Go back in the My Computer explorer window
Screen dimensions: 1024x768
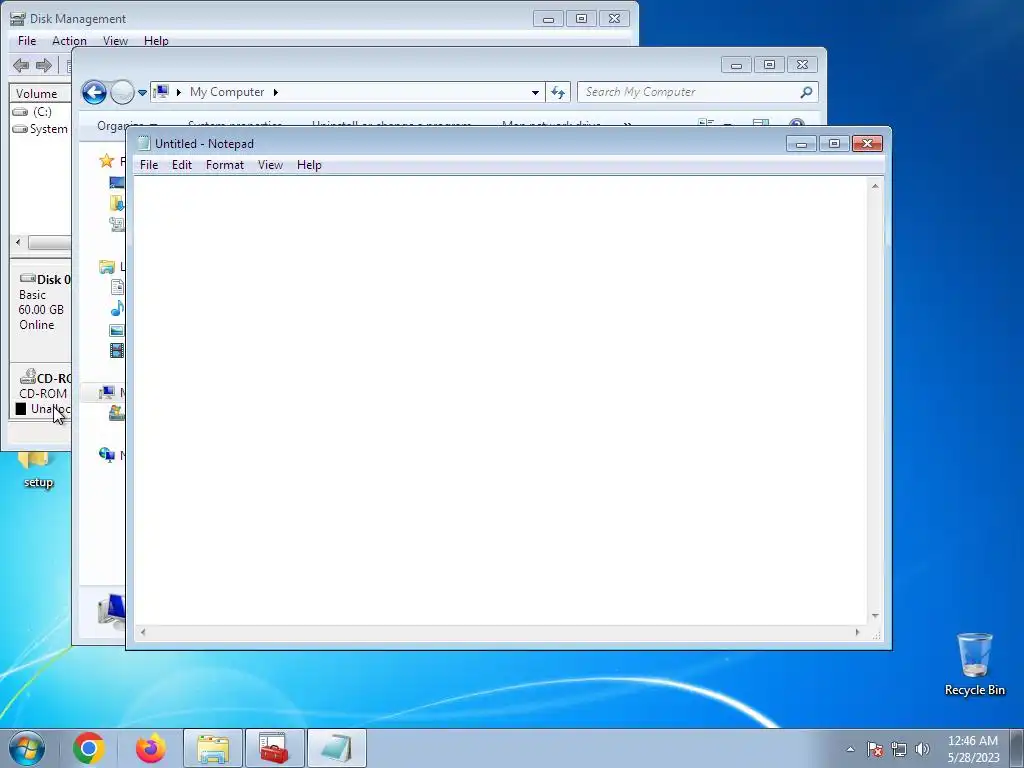[x=94, y=92]
